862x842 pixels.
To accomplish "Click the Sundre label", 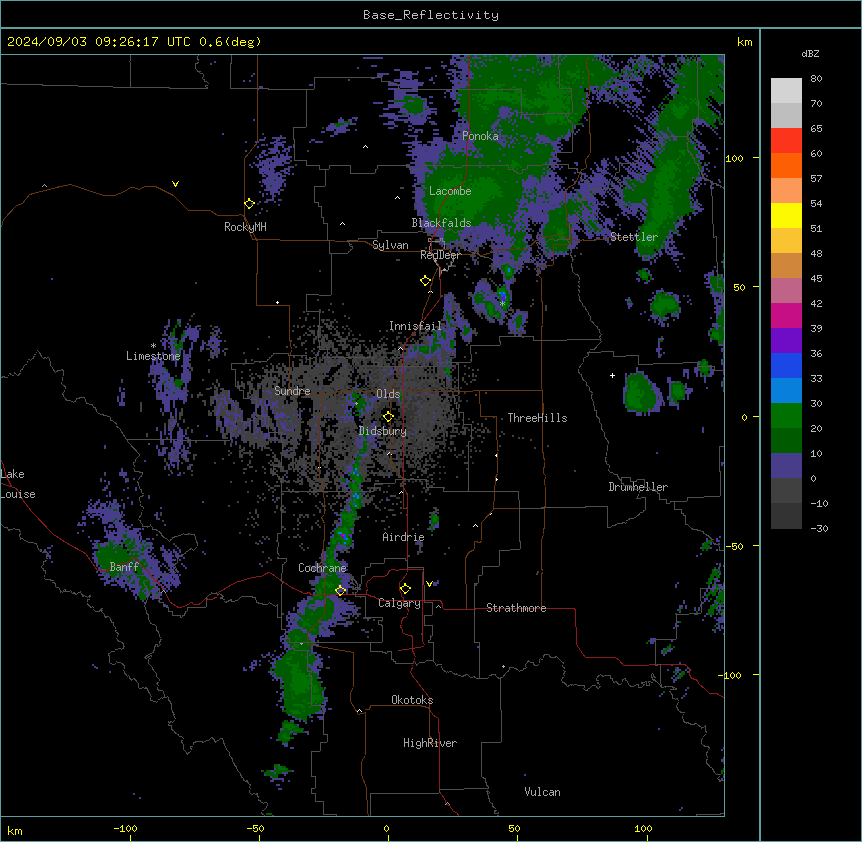I will [x=292, y=391].
